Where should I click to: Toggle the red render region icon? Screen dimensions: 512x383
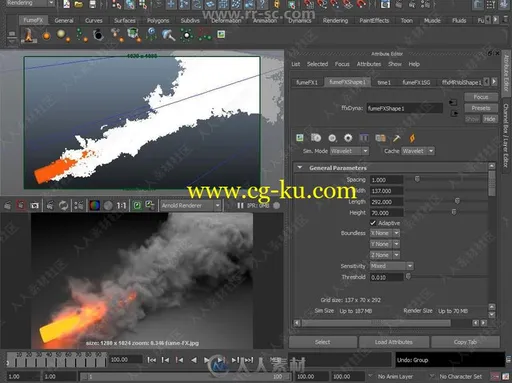tap(21, 205)
